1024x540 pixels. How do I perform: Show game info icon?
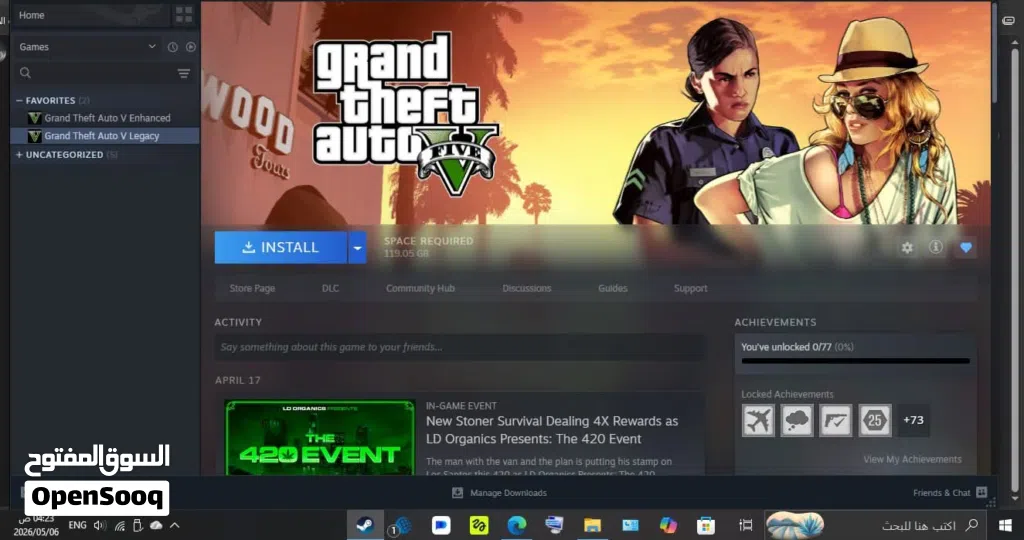936,247
